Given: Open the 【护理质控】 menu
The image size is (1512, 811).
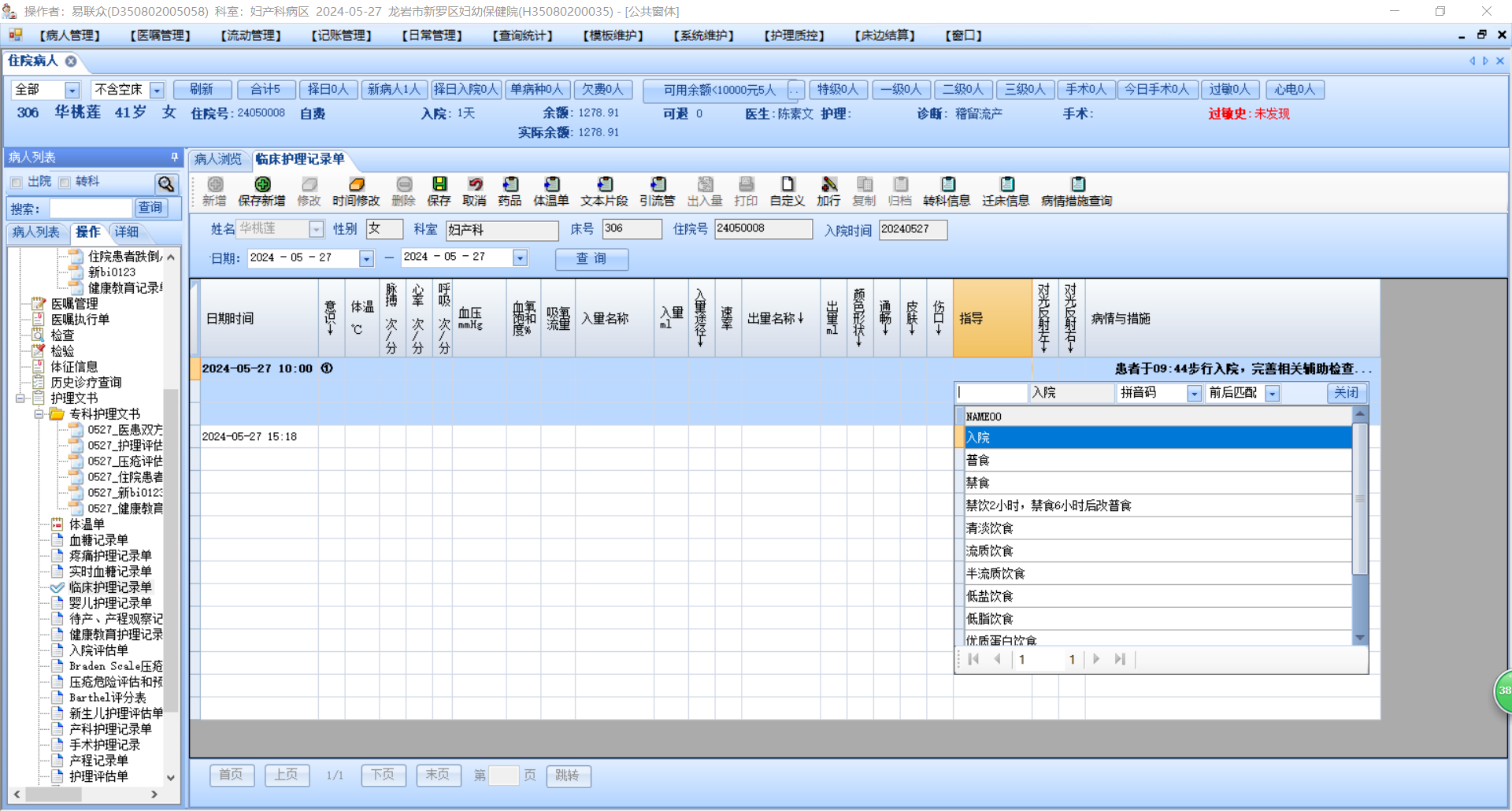Looking at the screenshot, I should pos(795,35).
